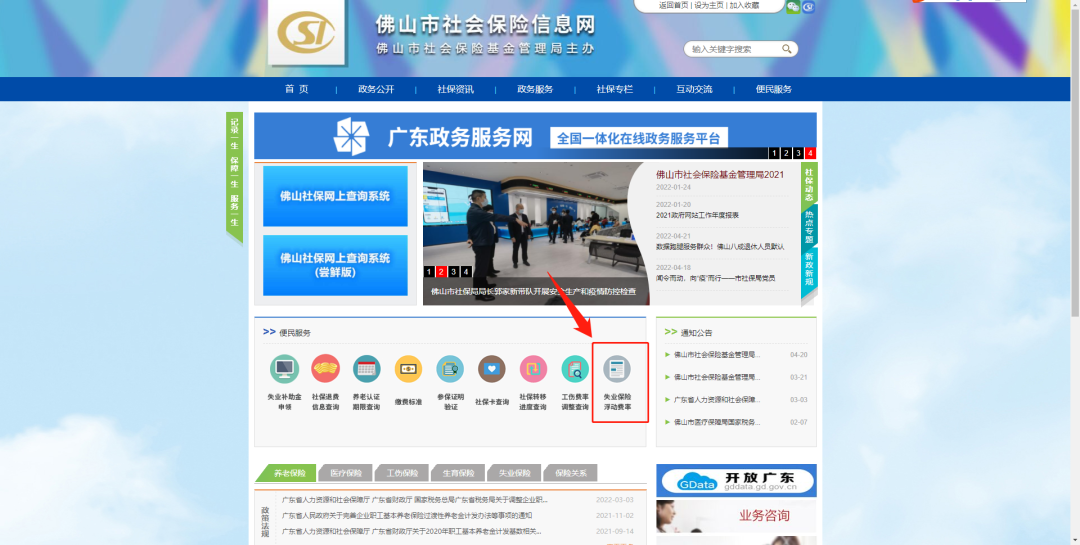Click 佛山社保网上查询系统(尝鲜版) button
This screenshot has width=1080, height=545.
pyautogui.click(x=335, y=265)
